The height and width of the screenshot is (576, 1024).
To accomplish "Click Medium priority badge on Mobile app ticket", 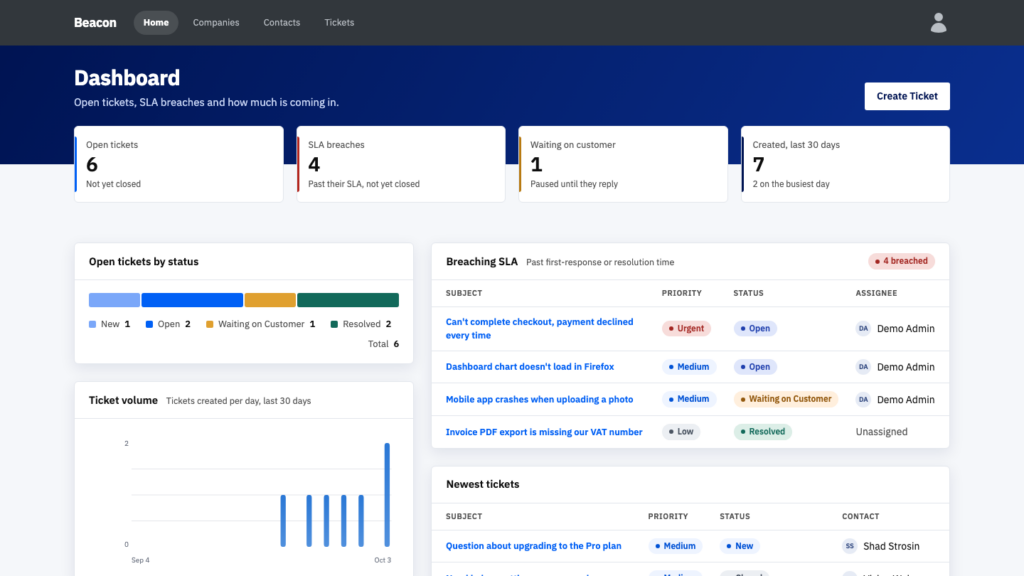I will (x=688, y=399).
